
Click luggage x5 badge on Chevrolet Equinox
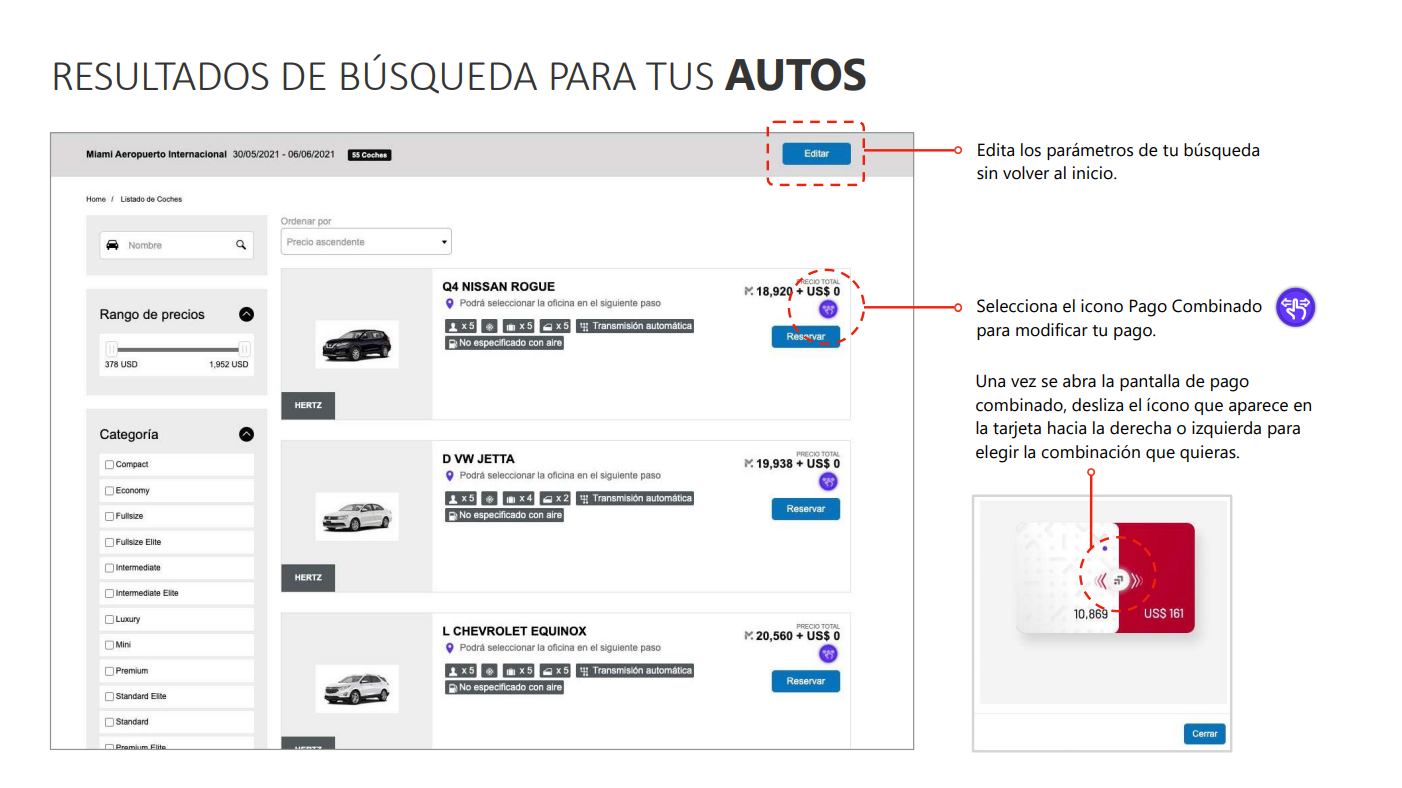point(519,670)
